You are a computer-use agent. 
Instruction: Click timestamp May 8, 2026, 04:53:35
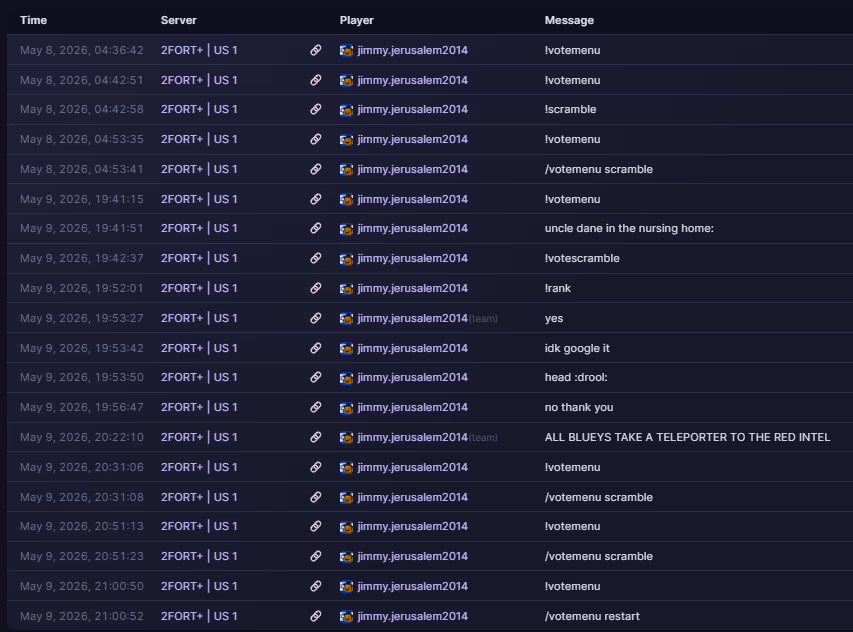click(x=82, y=139)
